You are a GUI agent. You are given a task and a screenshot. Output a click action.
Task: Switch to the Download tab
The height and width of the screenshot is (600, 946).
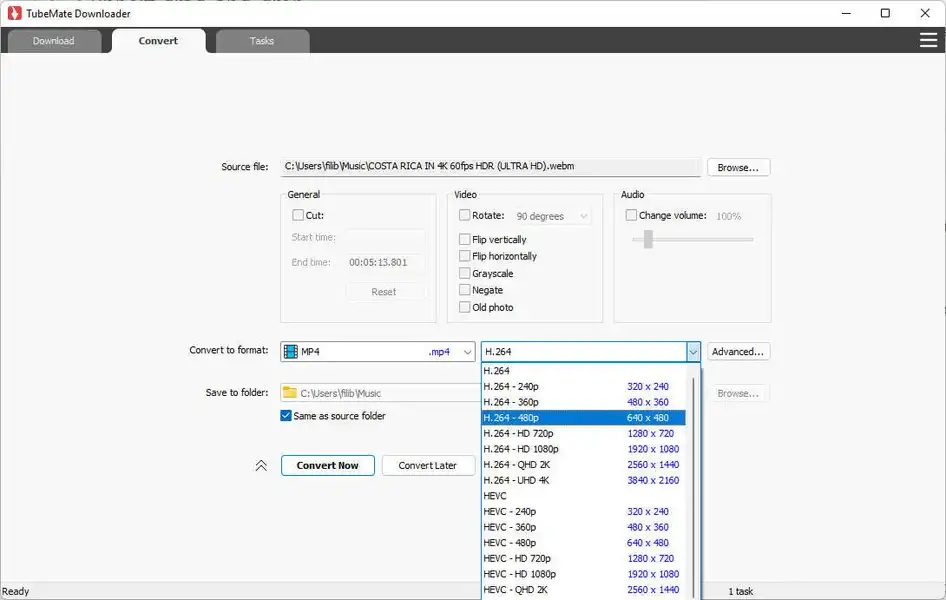[54, 41]
